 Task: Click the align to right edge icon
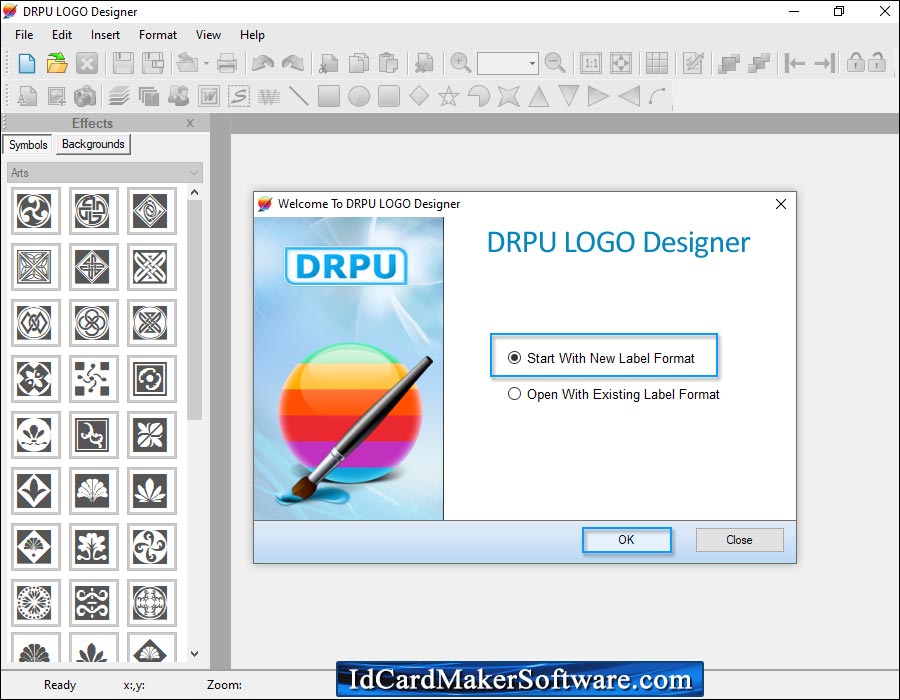click(825, 63)
